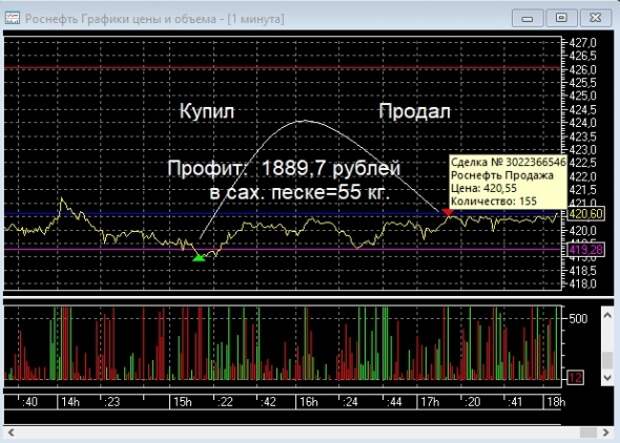
Task: Click the 14h time axis label
Action: tap(70, 402)
